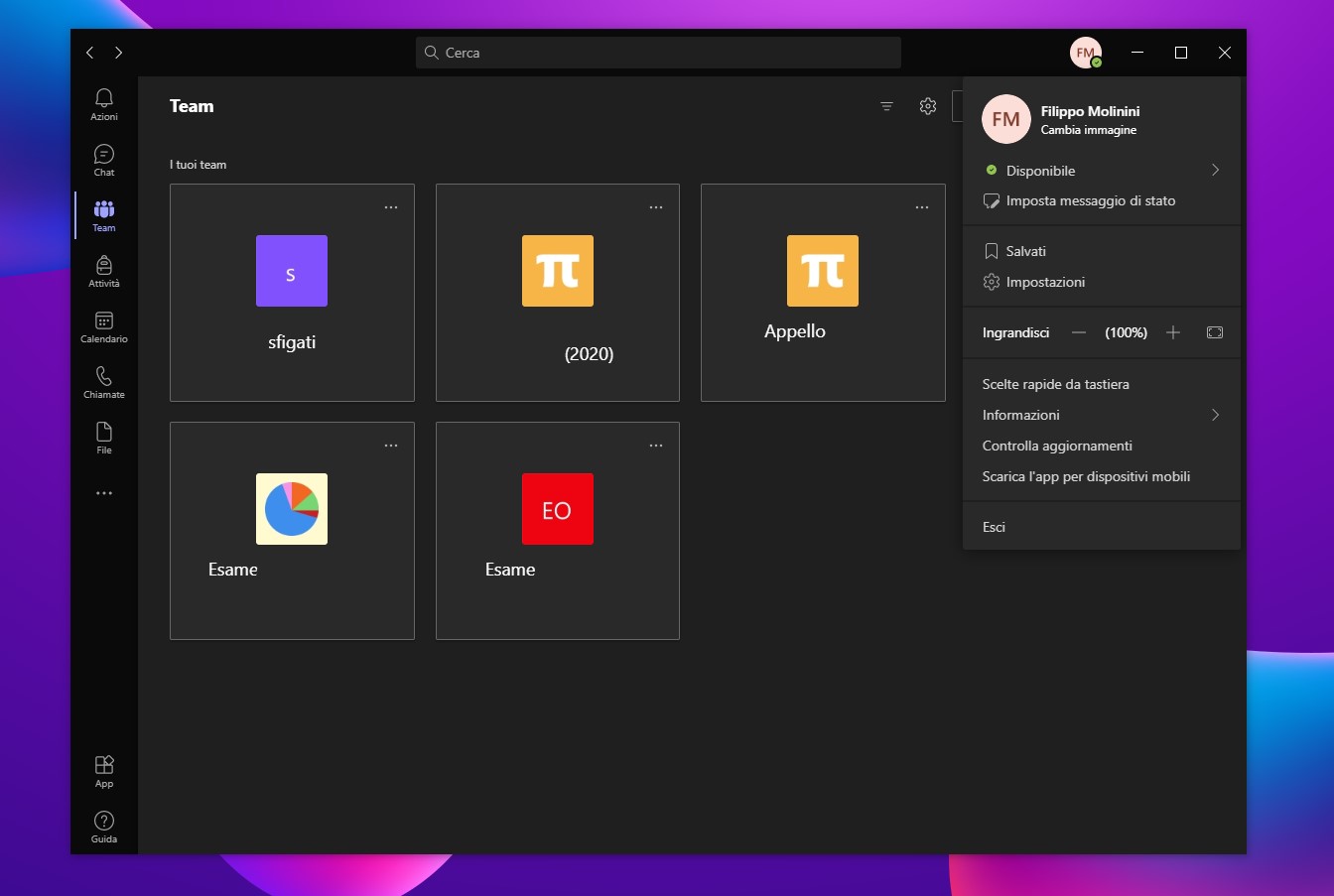Screen dimensions: 1334x896
Task: Open the Guida help icon
Action: (104, 827)
